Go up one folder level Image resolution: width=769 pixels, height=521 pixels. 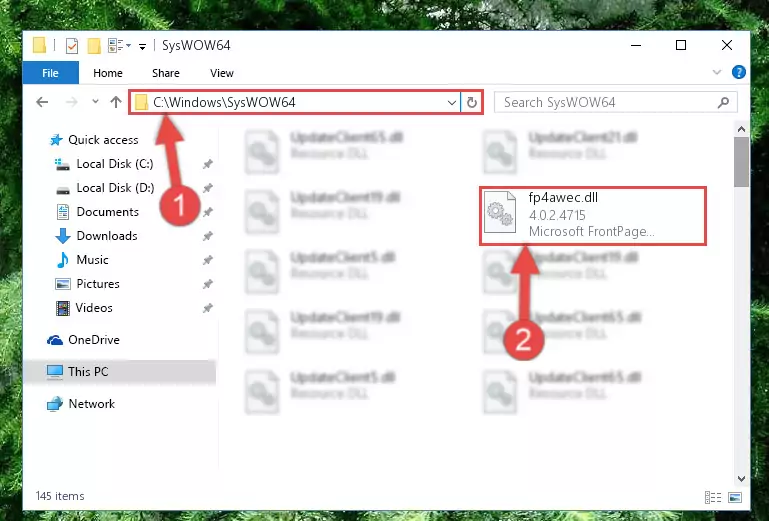116,102
